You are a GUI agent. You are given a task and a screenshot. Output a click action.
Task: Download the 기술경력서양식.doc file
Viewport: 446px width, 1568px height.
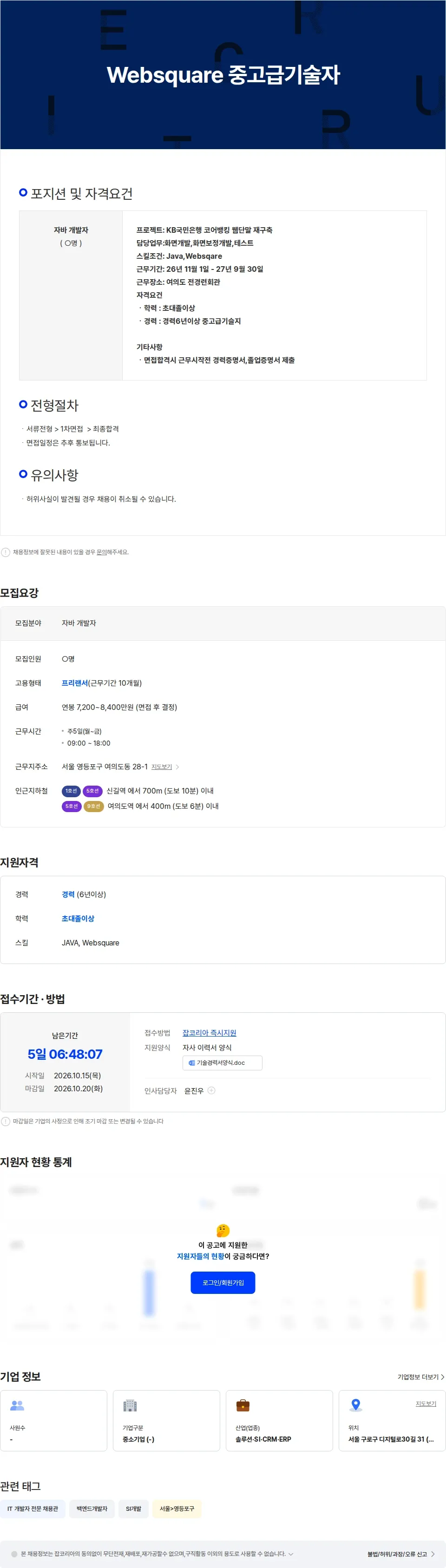coord(222,1063)
